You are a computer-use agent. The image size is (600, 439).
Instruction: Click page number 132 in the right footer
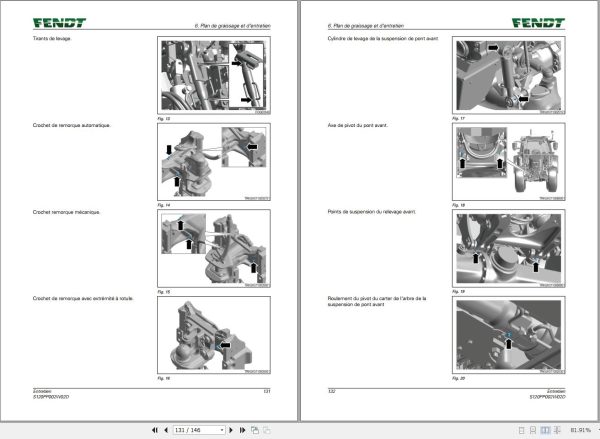(331, 391)
